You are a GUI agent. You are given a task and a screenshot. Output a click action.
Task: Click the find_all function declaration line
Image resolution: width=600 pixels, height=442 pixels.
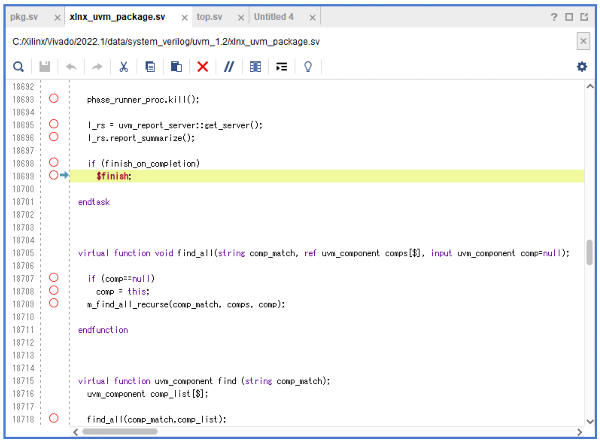[x=324, y=253]
